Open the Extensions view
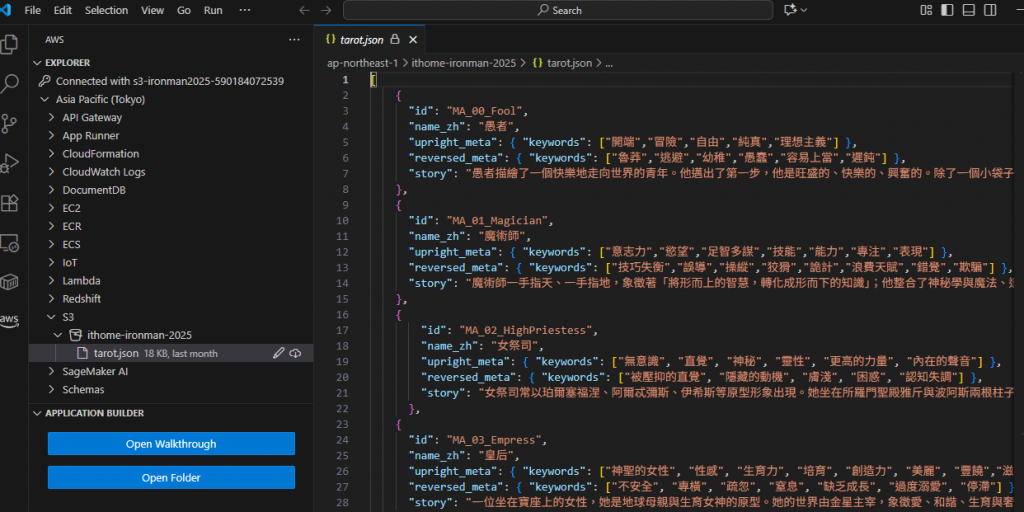This screenshot has height=512, width=1024. [9, 203]
